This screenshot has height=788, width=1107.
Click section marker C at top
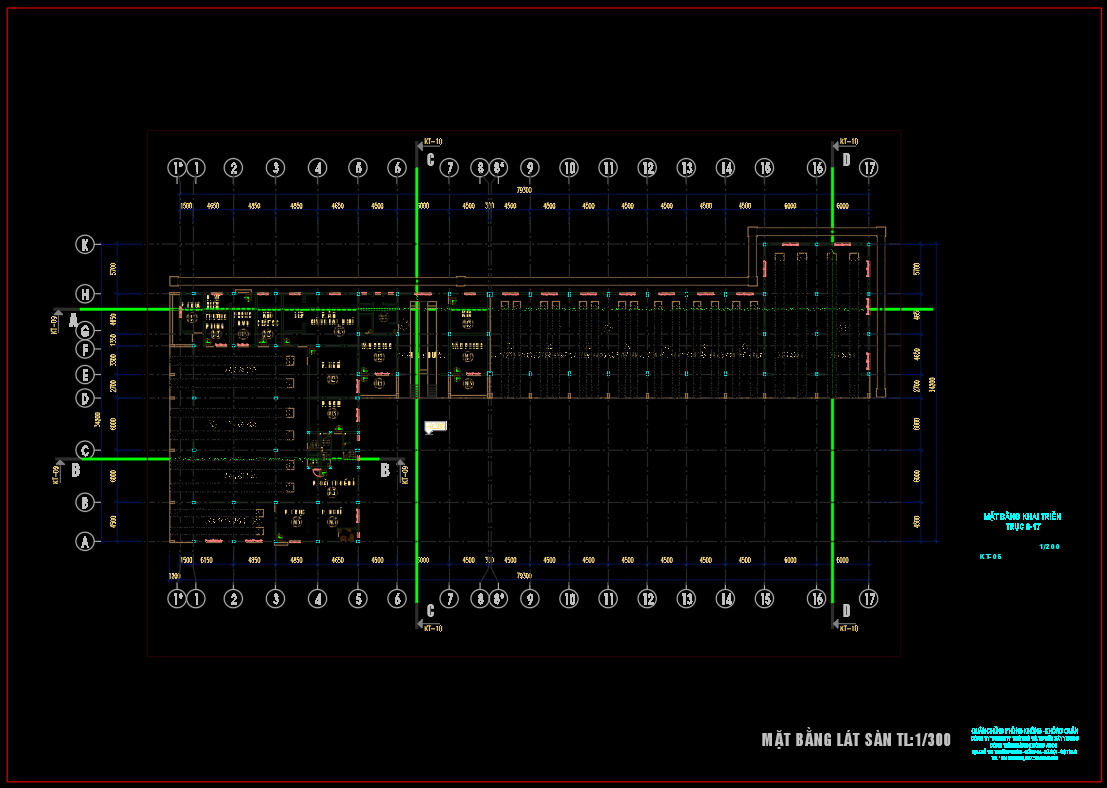coord(430,160)
